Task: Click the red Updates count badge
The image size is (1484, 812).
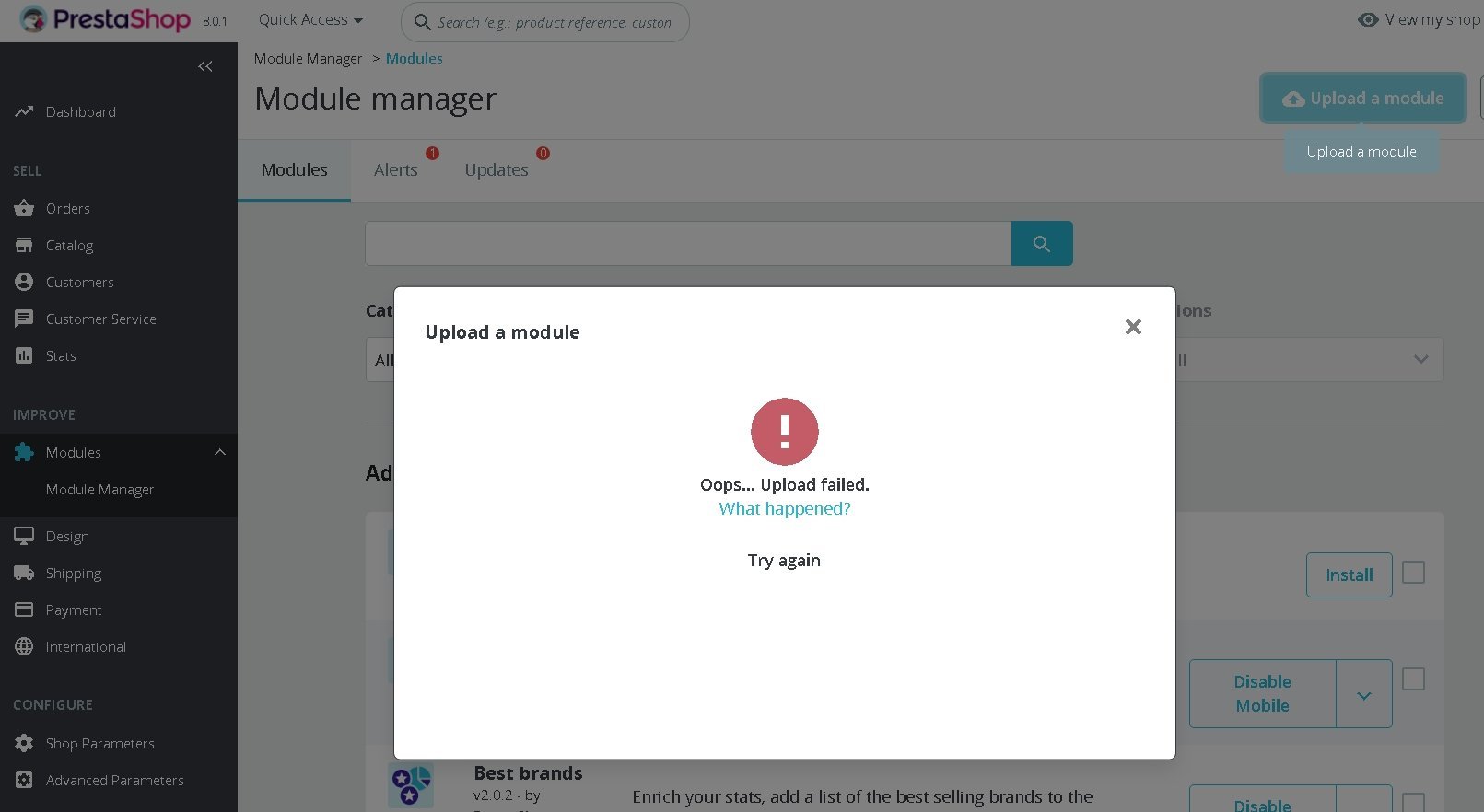Action: click(x=543, y=153)
